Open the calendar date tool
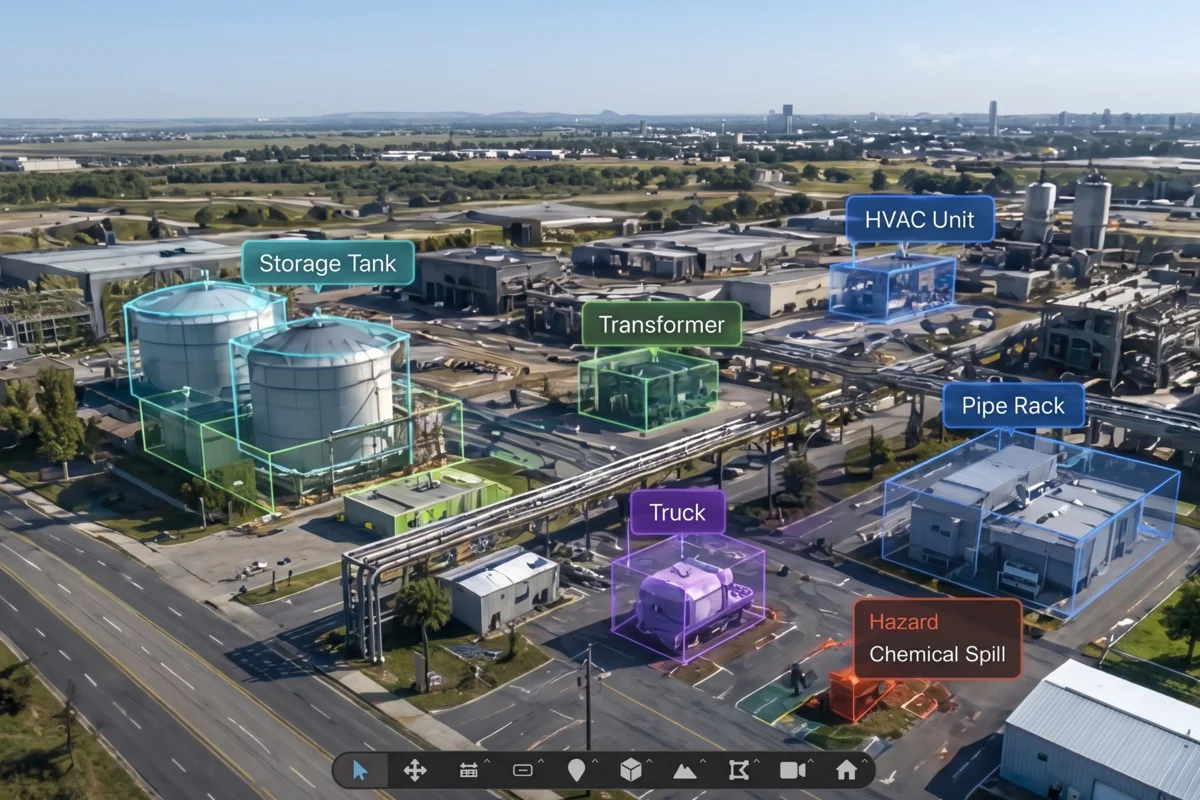This screenshot has height=800, width=1200. coord(468,770)
